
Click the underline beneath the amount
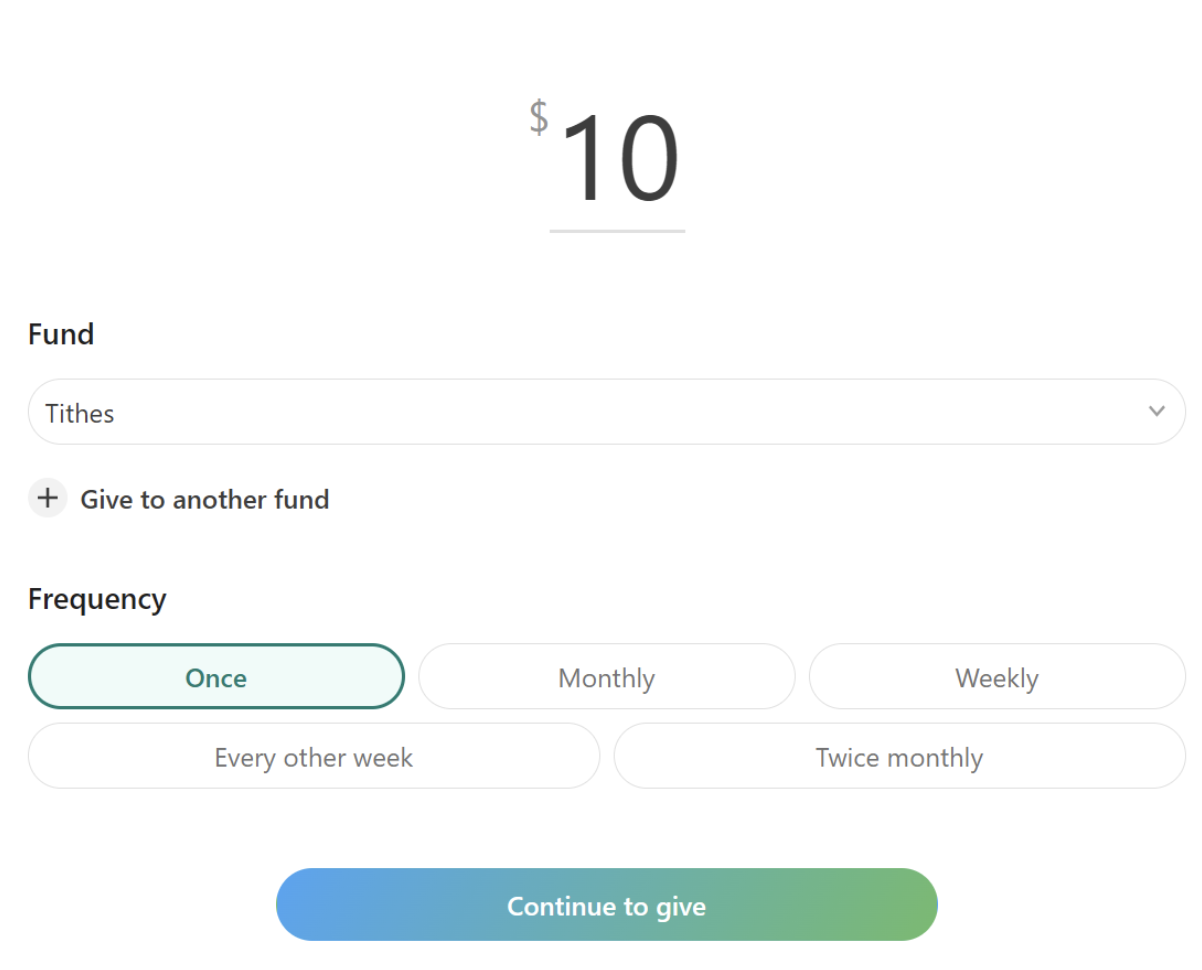pos(617,231)
